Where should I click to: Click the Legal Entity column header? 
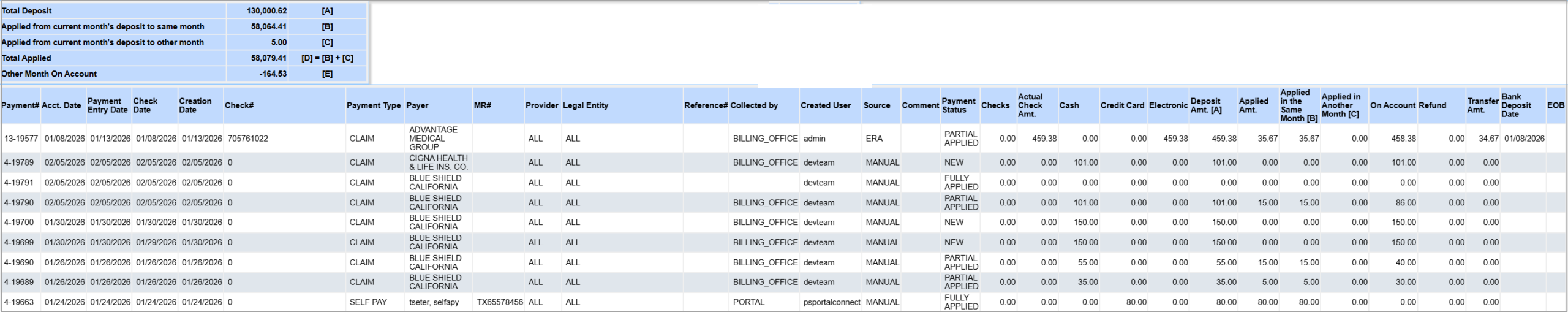tap(585, 105)
